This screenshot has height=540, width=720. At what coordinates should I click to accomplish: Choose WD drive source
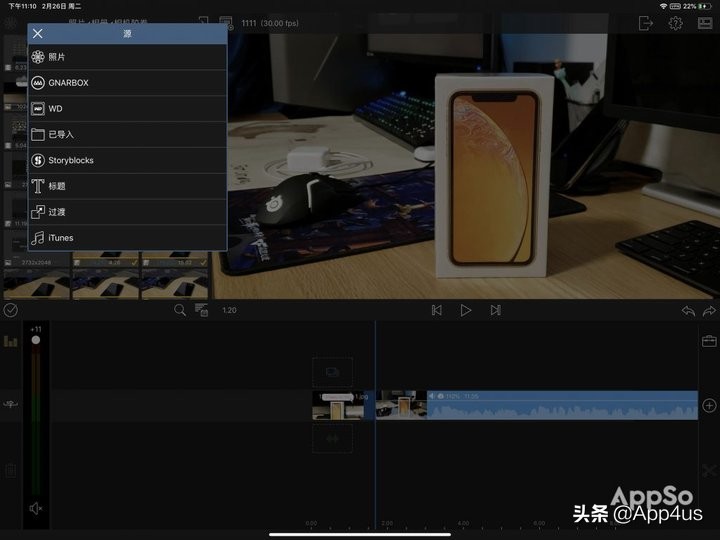(127, 109)
